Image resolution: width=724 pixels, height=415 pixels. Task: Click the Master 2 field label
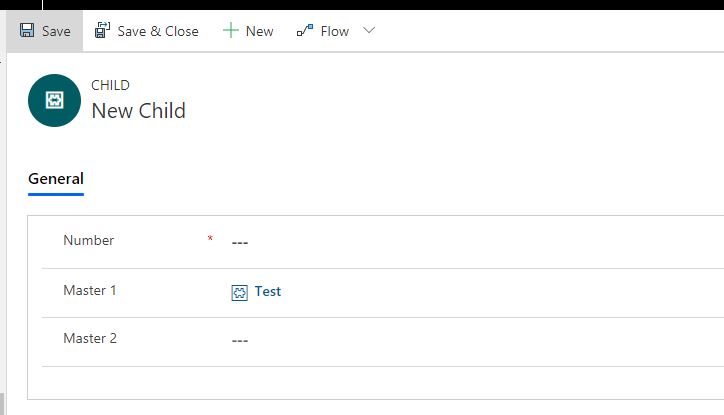click(90, 338)
